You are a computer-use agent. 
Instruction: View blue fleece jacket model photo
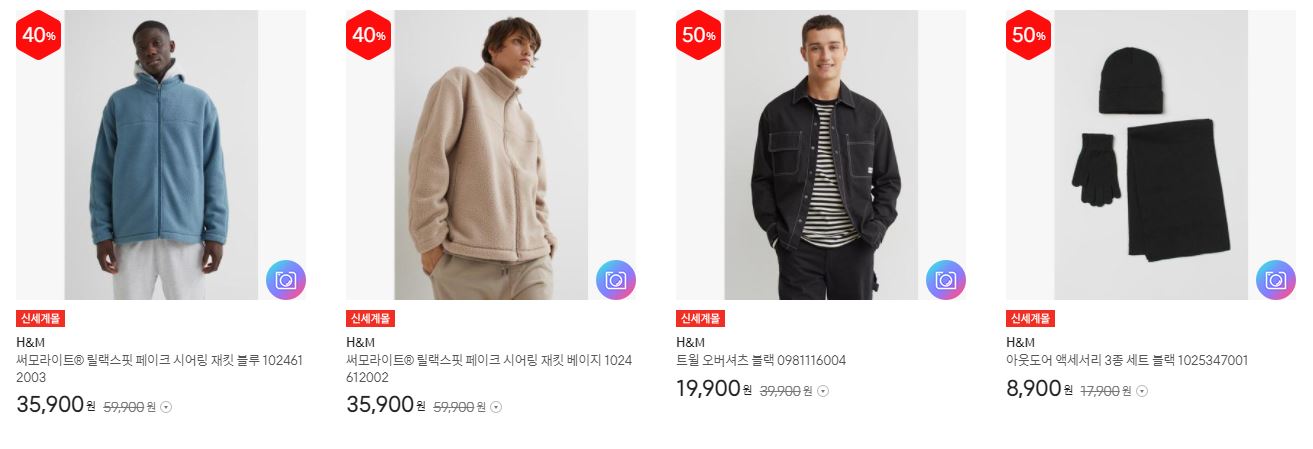[x=161, y=155]
